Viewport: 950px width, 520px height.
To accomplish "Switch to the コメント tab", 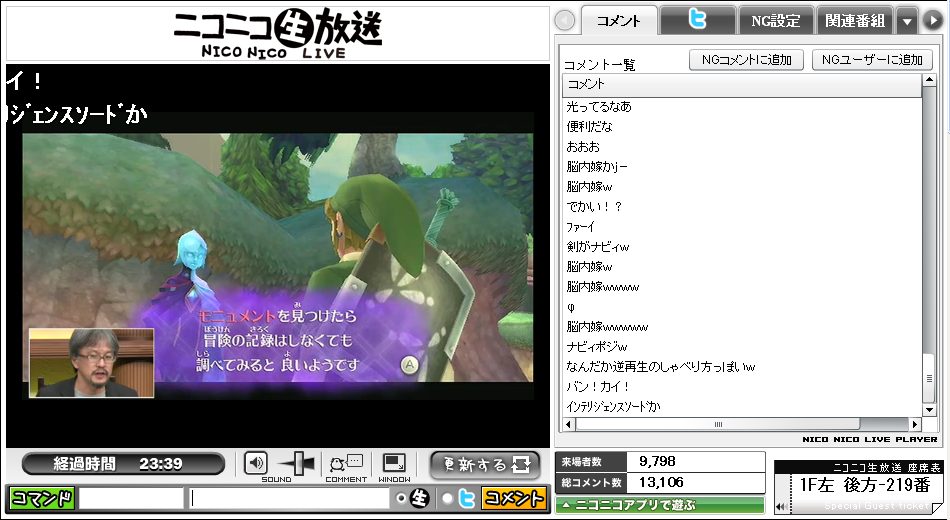I will tap(619, 21).
